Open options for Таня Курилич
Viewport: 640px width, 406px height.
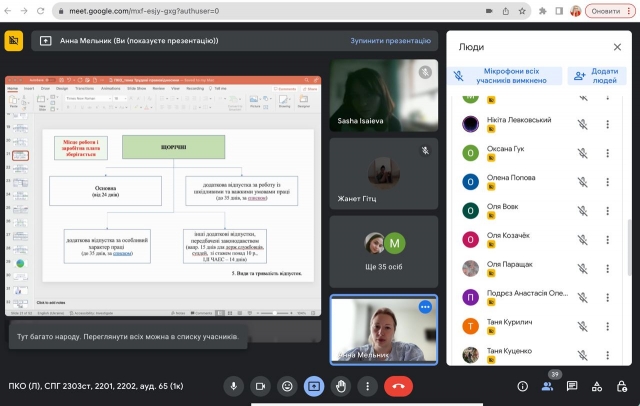(x=607, y=326)
